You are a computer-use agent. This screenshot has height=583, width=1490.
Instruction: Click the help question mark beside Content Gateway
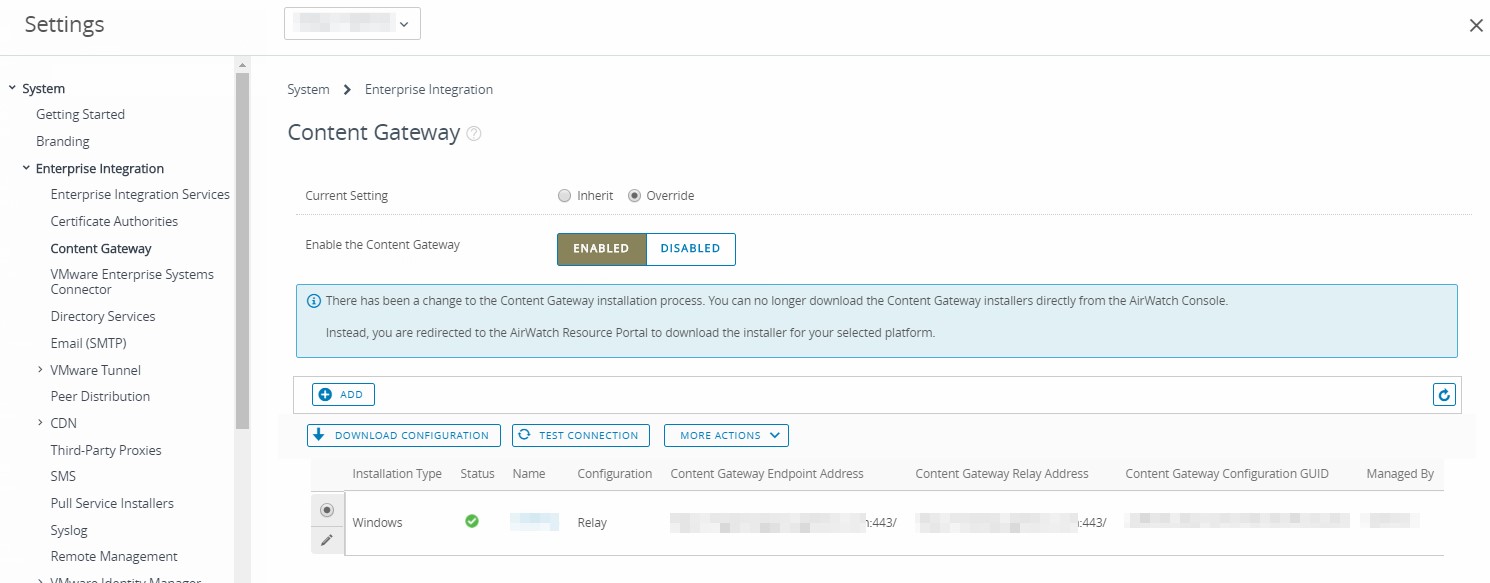point(474,134)
